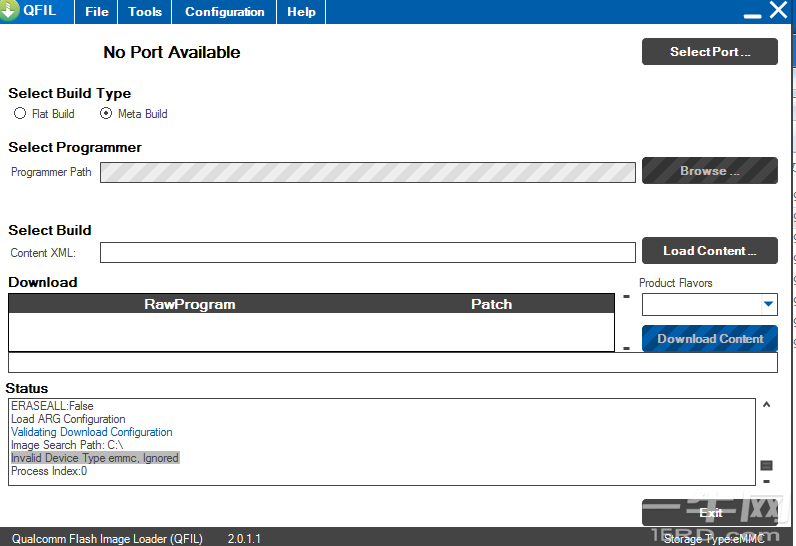Viewport: 796px width, 546px height.
Task: Select the Flat Build radio button
Action: click(x=20, y=114)
